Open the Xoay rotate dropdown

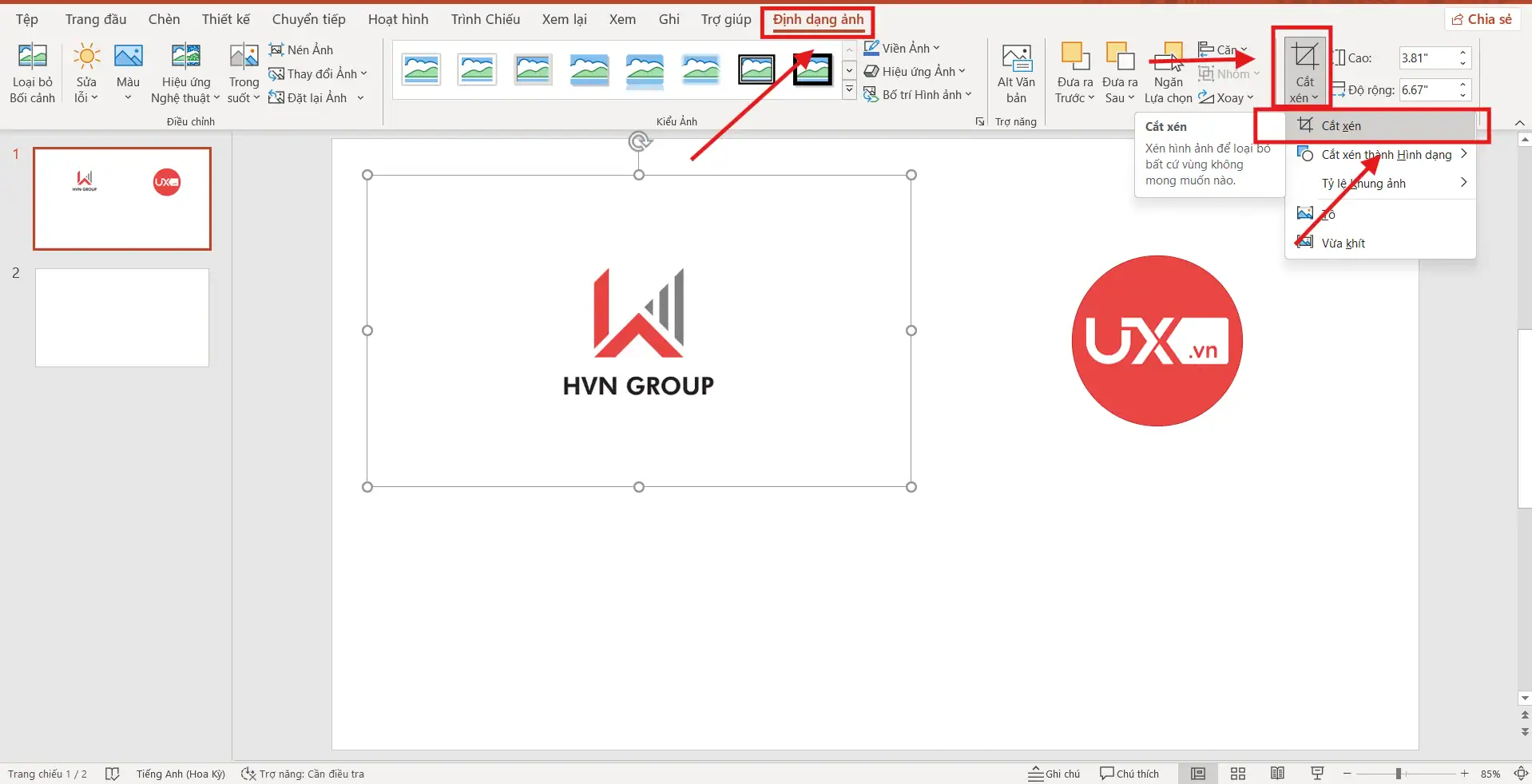(x=1227, y=97)
